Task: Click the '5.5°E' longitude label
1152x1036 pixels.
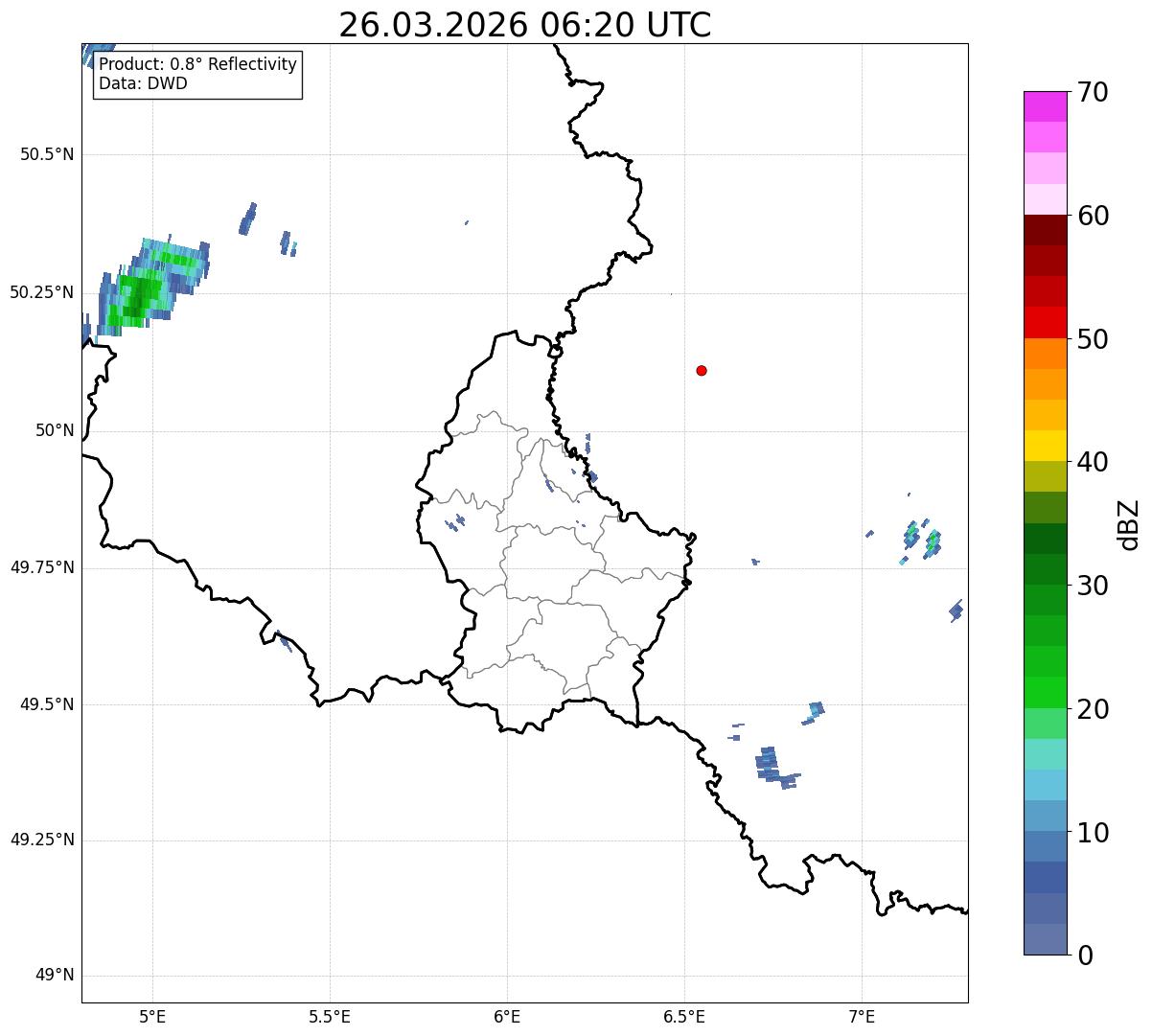Action: [330, 1016]
